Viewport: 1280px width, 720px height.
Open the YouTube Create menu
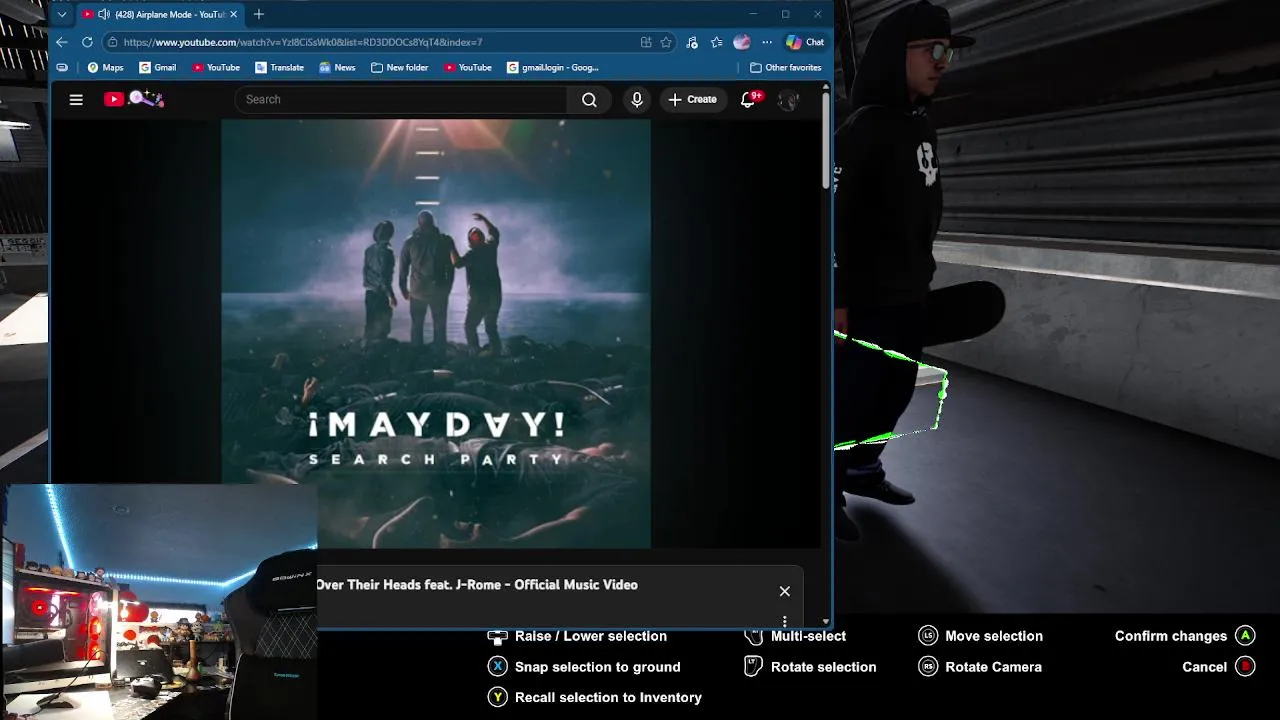[x=692, y=99]
